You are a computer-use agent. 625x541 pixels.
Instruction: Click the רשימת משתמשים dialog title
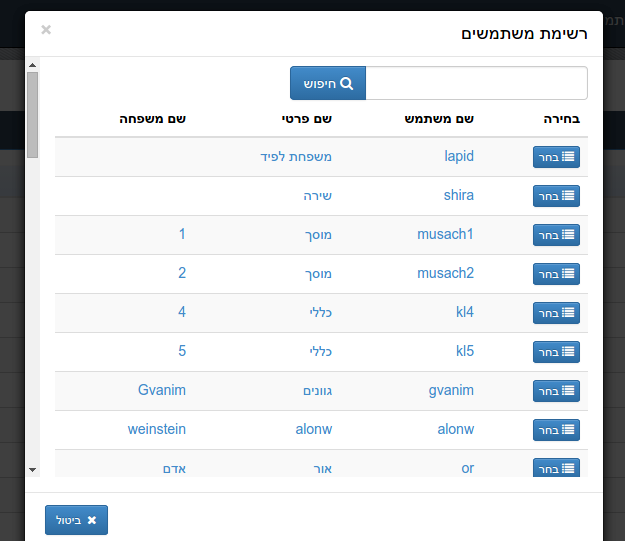click(524, 34)
